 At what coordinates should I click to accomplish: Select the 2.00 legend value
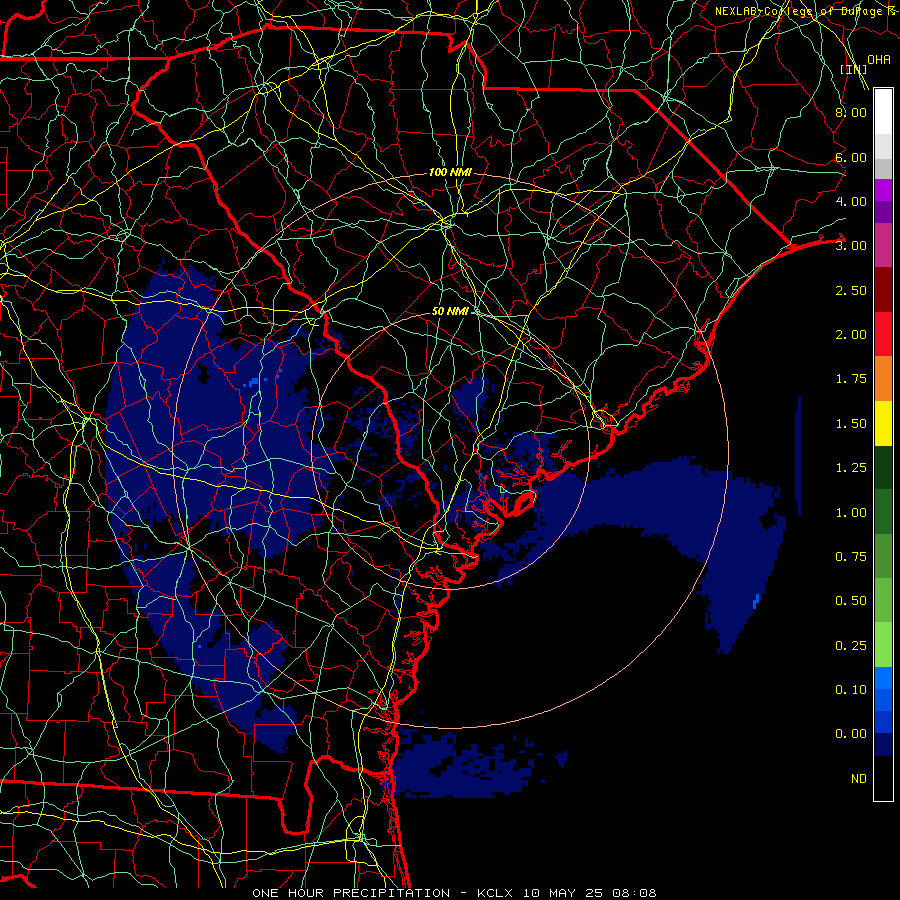tap(851, 335)
